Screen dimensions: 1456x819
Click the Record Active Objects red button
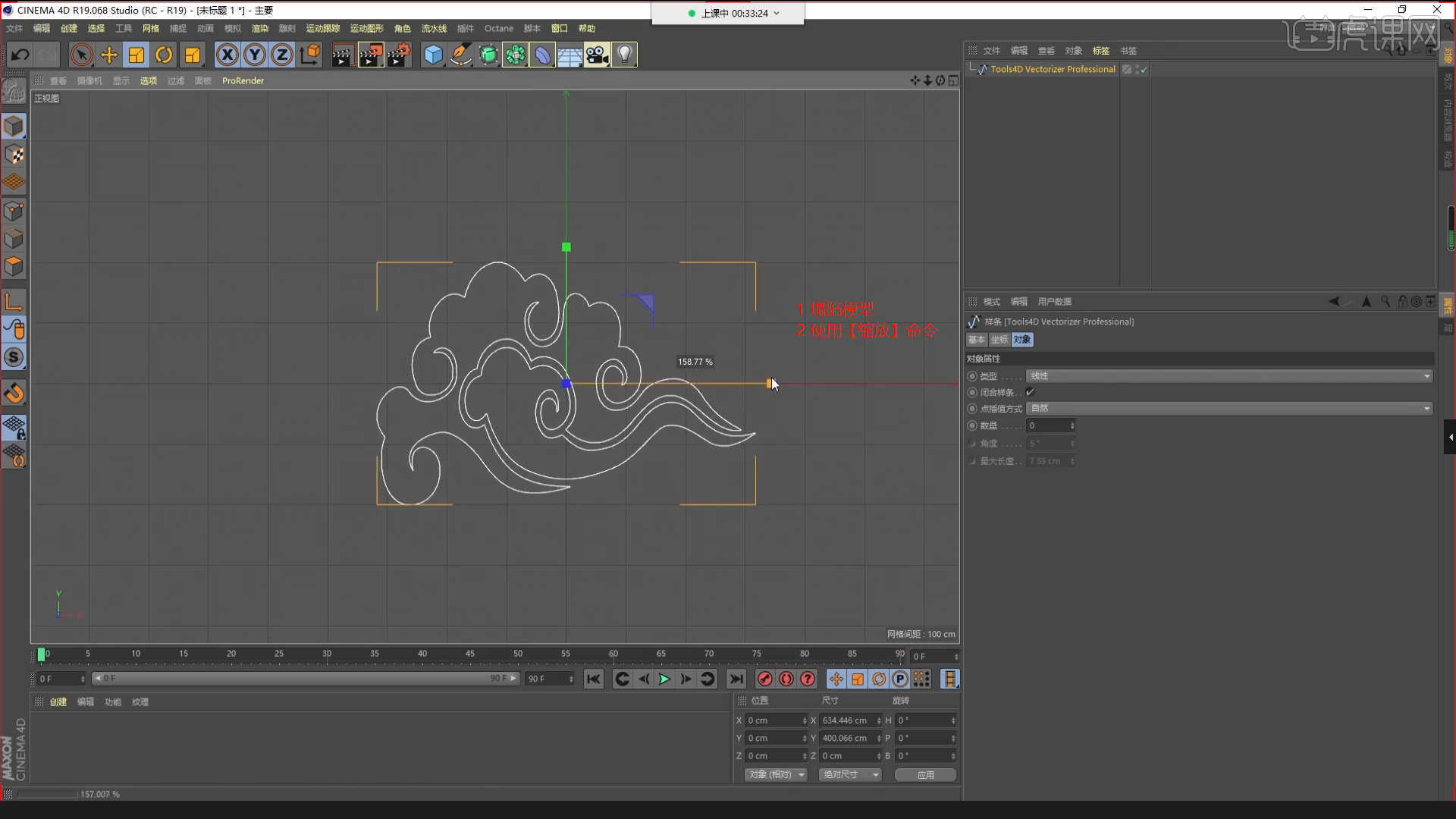[765, 679]
